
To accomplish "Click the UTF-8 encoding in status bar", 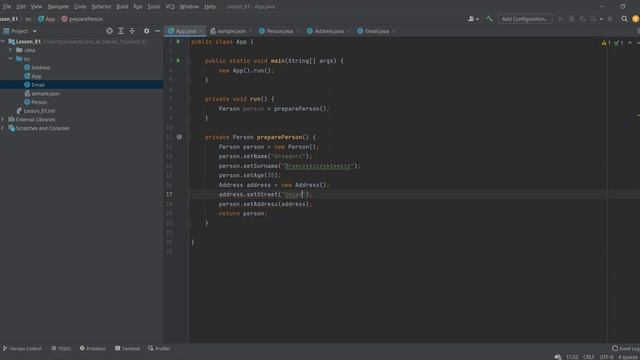I will click(x=606, y=357).
